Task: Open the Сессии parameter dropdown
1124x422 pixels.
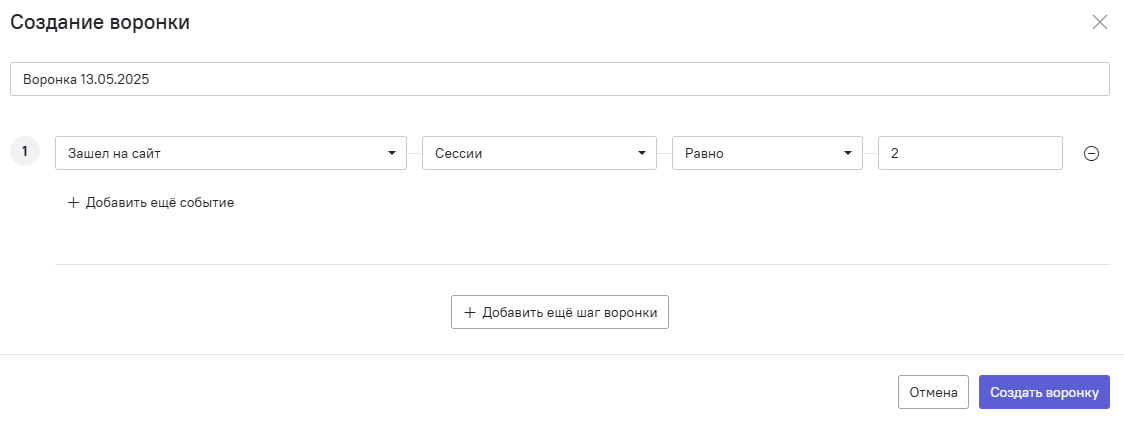Action: 539,153
